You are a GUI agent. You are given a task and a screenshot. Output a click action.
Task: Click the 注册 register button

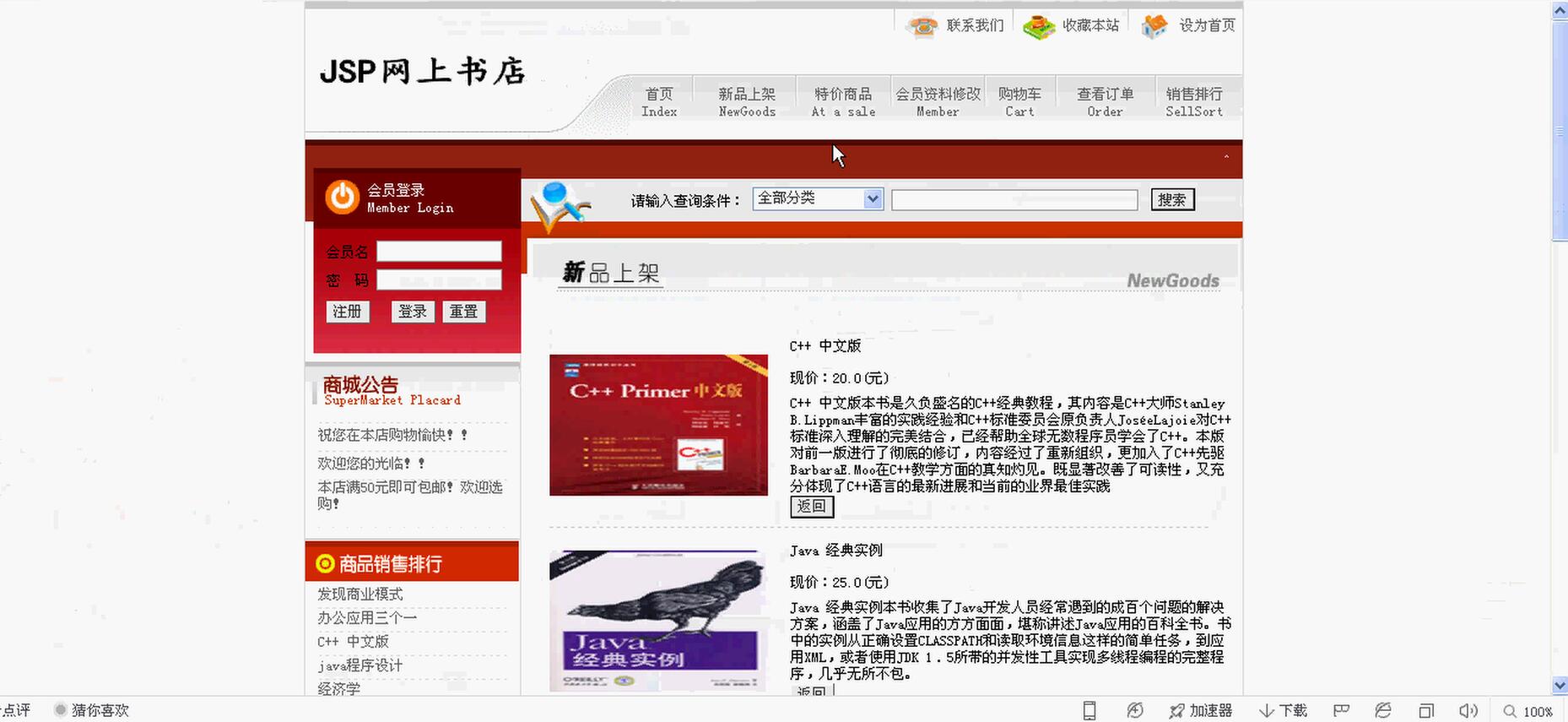(x=348, y=312)
